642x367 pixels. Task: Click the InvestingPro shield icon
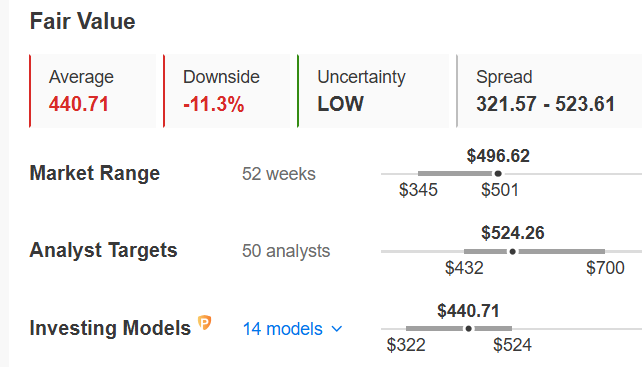click(x=204, y=323)
